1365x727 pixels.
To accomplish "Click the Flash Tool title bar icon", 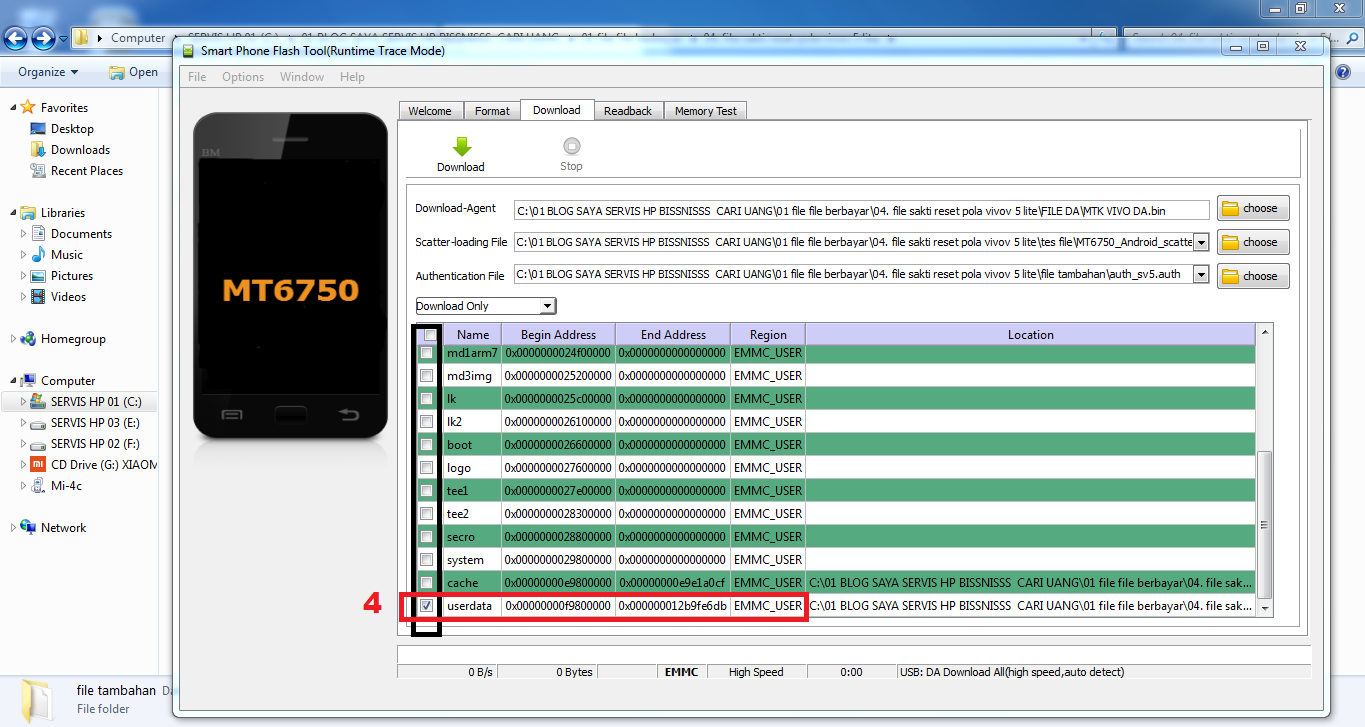I will coord(188,51).
